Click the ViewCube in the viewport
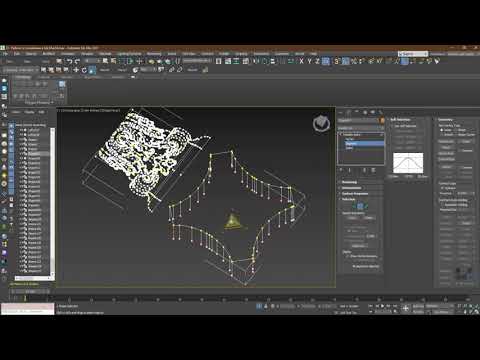The height and width of the screenshot is (360, 480). click(321, 124)
